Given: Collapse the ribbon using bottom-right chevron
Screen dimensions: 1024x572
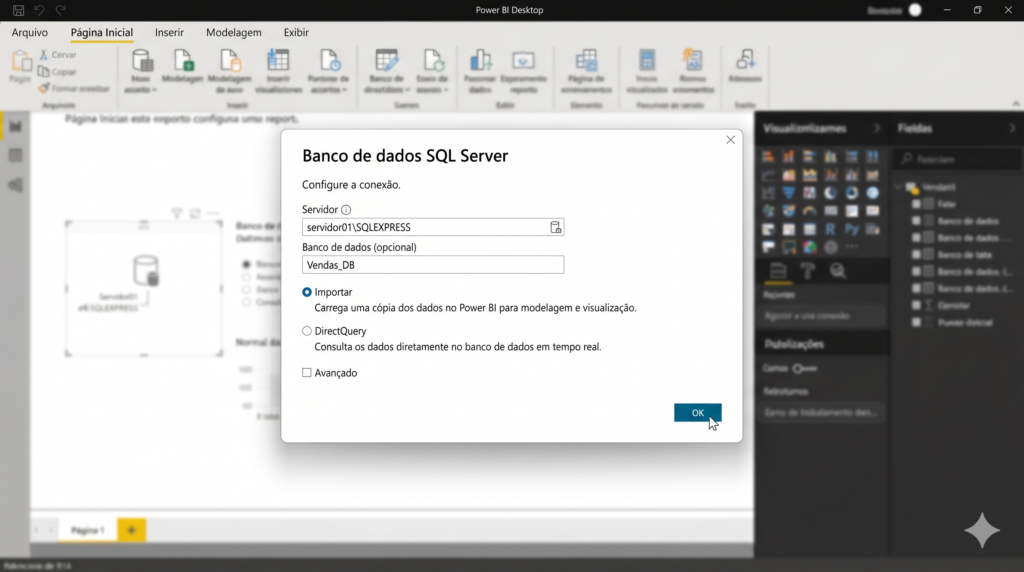Looking at the screenshot, I should tap(1016, 103).
